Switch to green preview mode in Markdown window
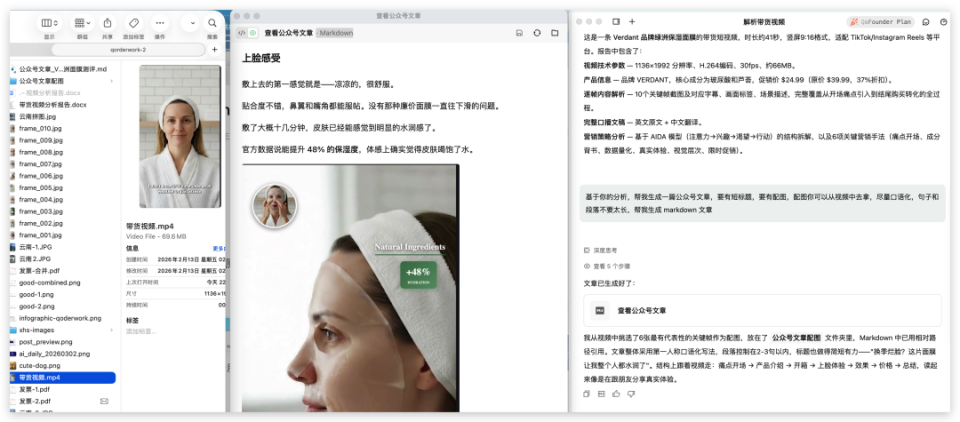Image resolution: width=960 pixels, height=422 pixels. click(252, 33)
